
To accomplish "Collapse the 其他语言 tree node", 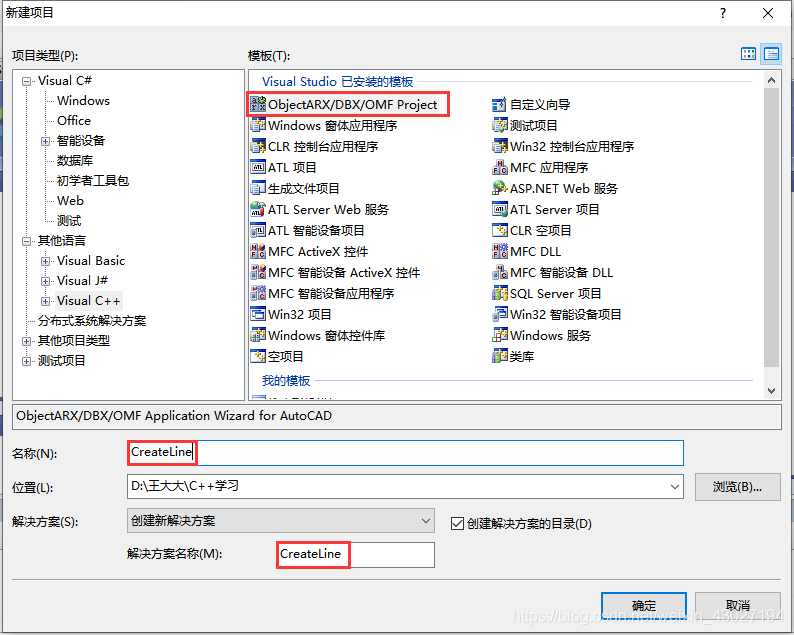I will [26, 241].
